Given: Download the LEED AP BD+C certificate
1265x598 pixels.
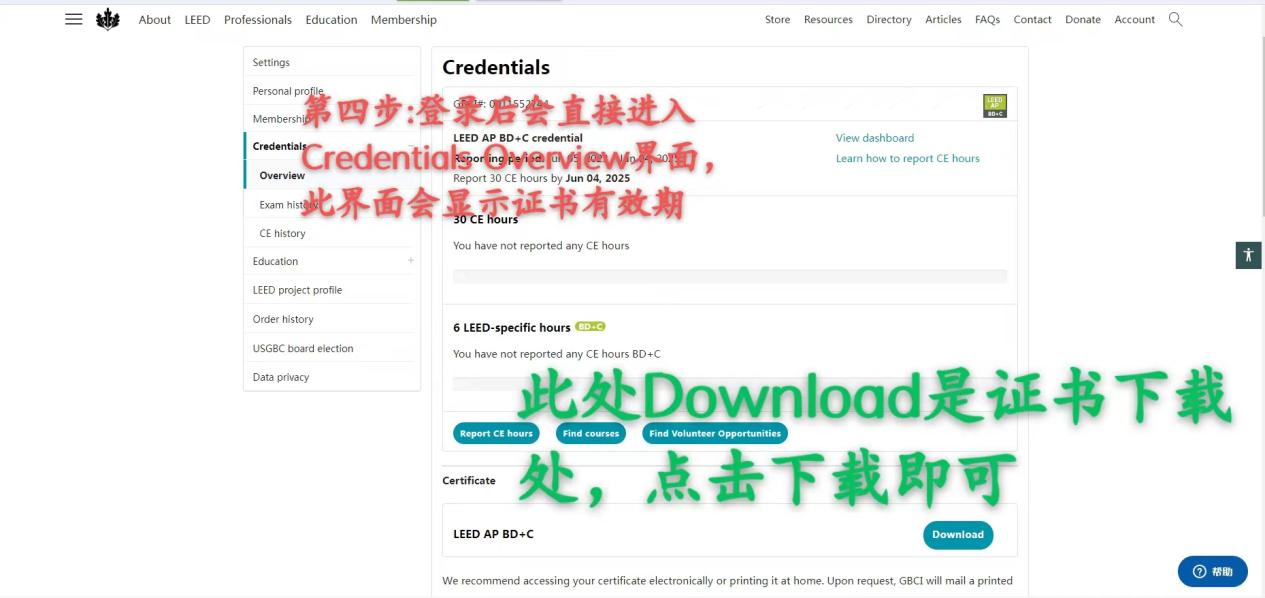Looking at the screenshot, I should tap(957, 534).
